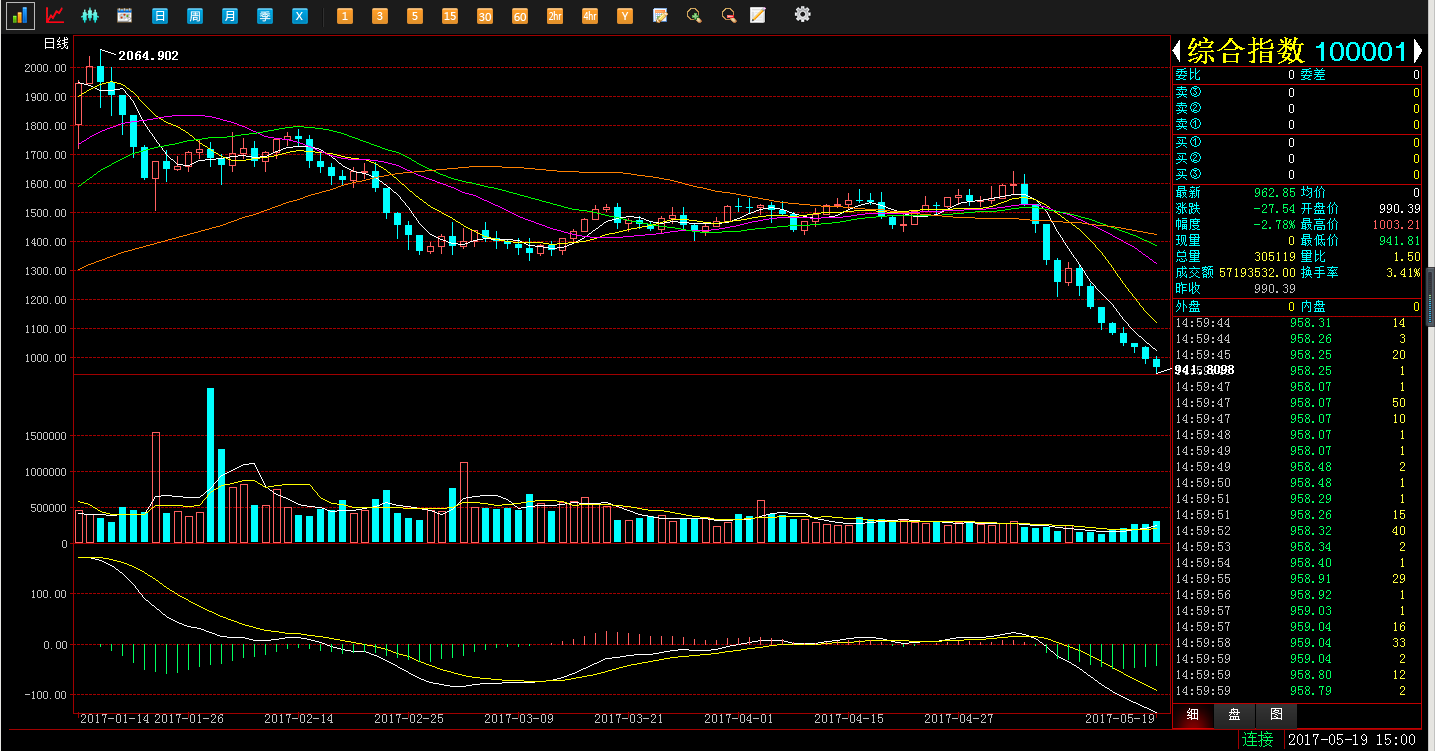The height and width of the screenshot is (751, 1435).
Task: Click the 委比 label
Action: 1188,75
